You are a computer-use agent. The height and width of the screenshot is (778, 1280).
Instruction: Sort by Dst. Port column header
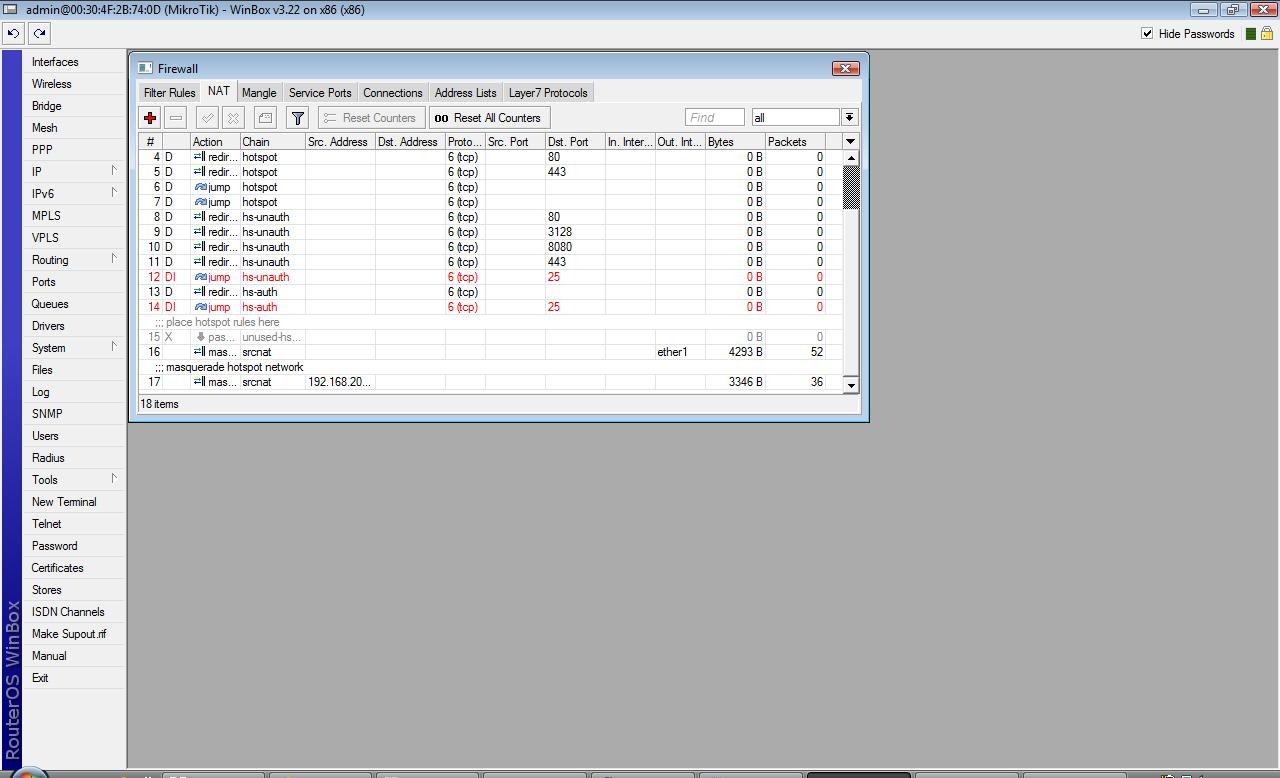tap(575, 142)
